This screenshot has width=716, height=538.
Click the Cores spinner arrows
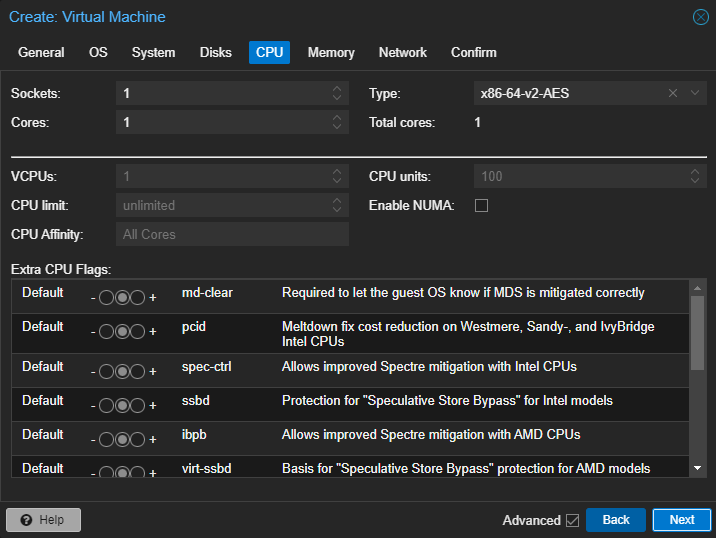tap(337, 122)
